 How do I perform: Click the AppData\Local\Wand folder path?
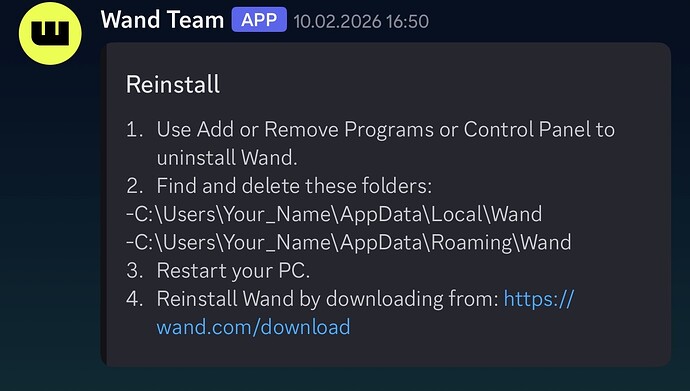click(334, 215)
